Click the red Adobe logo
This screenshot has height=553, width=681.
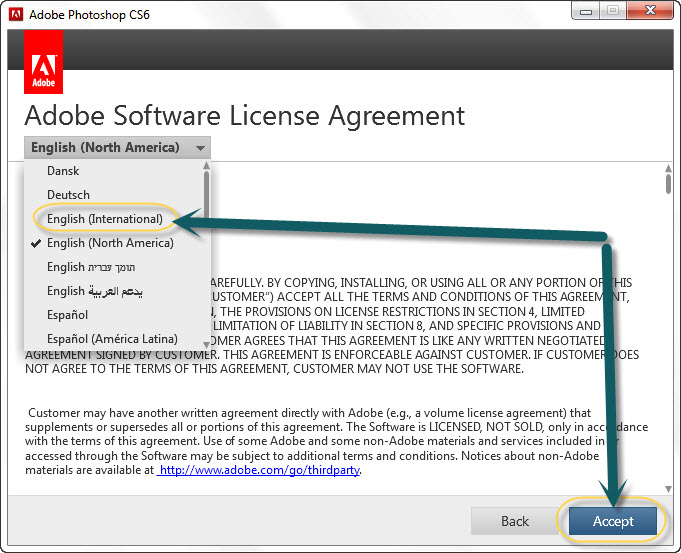43,62
